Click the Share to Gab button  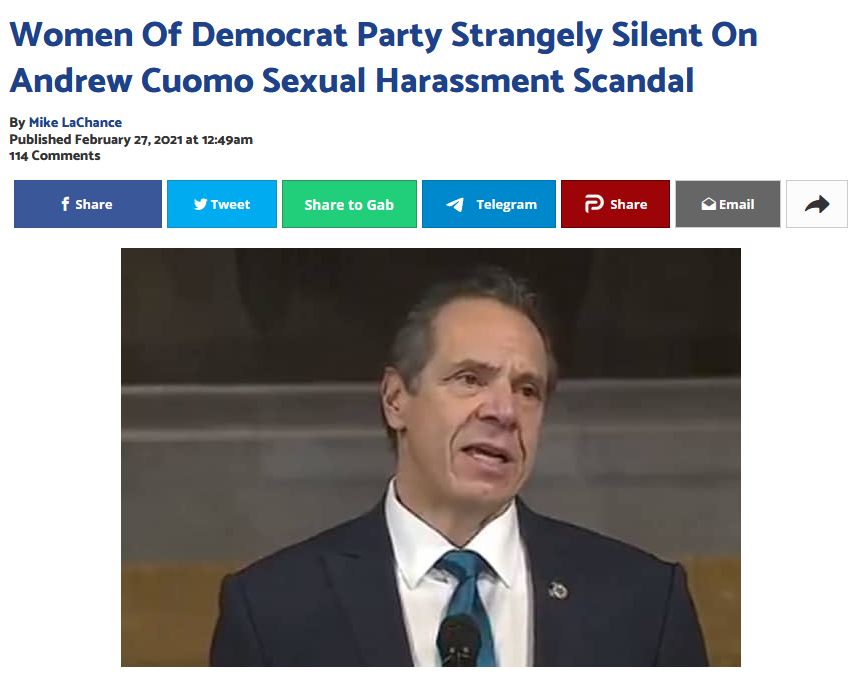[x=349, y=204]
